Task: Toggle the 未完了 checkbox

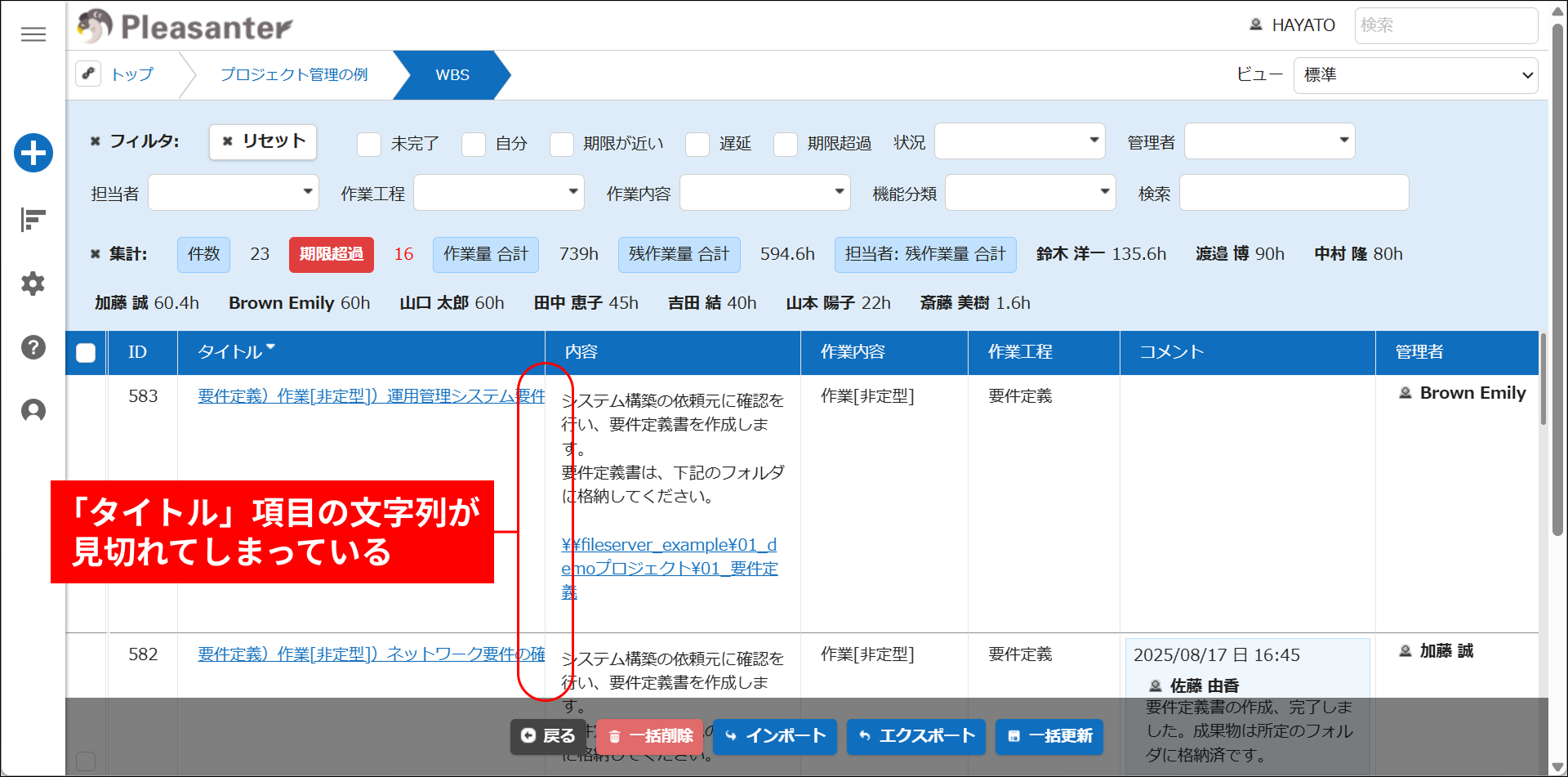Action: point(369,144)
